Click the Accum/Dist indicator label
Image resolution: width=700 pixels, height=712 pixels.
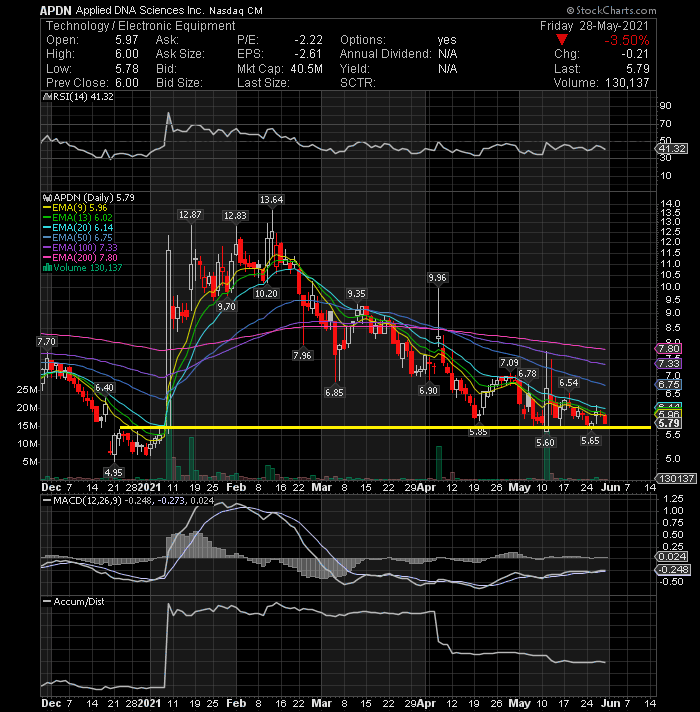click(79, 601)
